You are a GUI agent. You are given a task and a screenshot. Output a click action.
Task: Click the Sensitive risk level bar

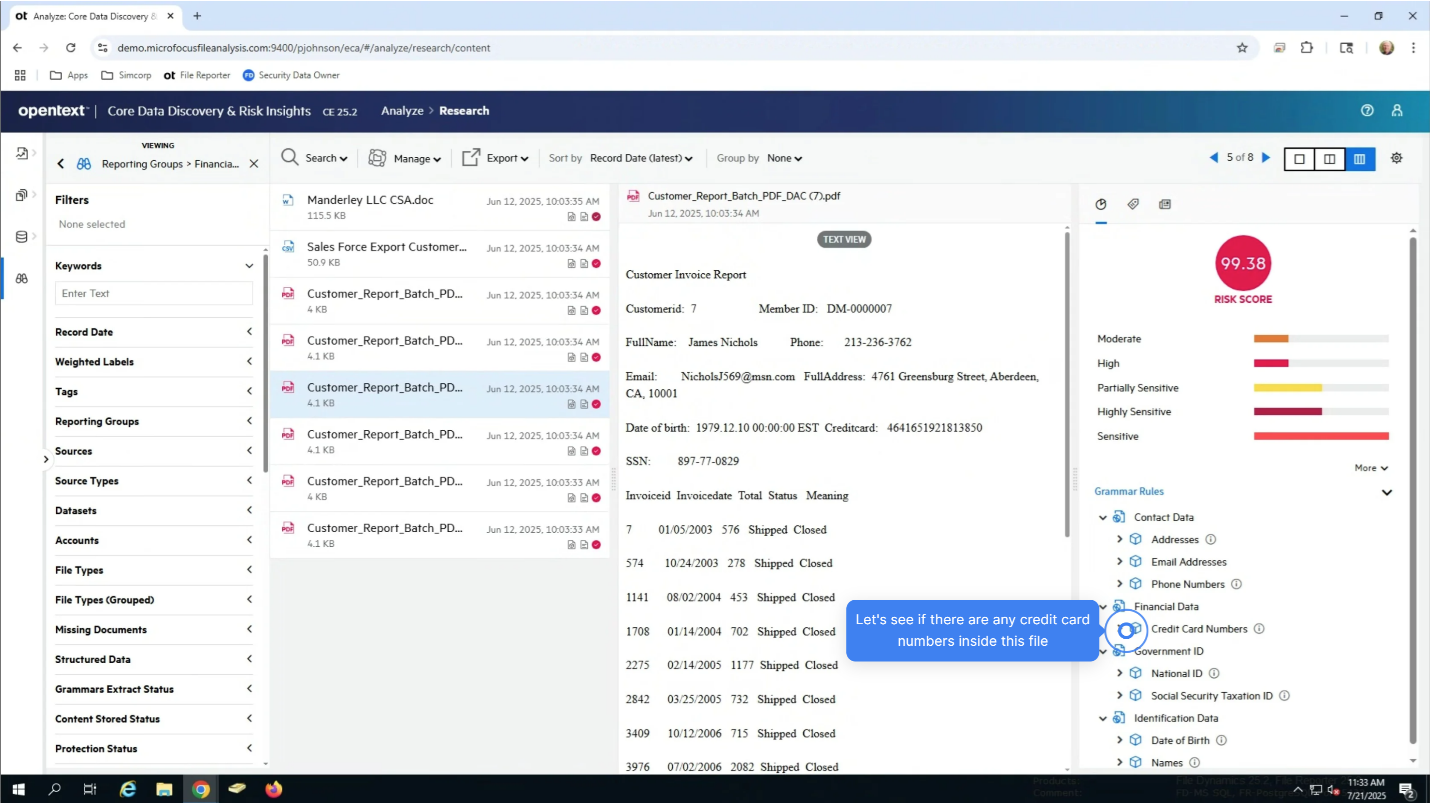[1320, 435]
